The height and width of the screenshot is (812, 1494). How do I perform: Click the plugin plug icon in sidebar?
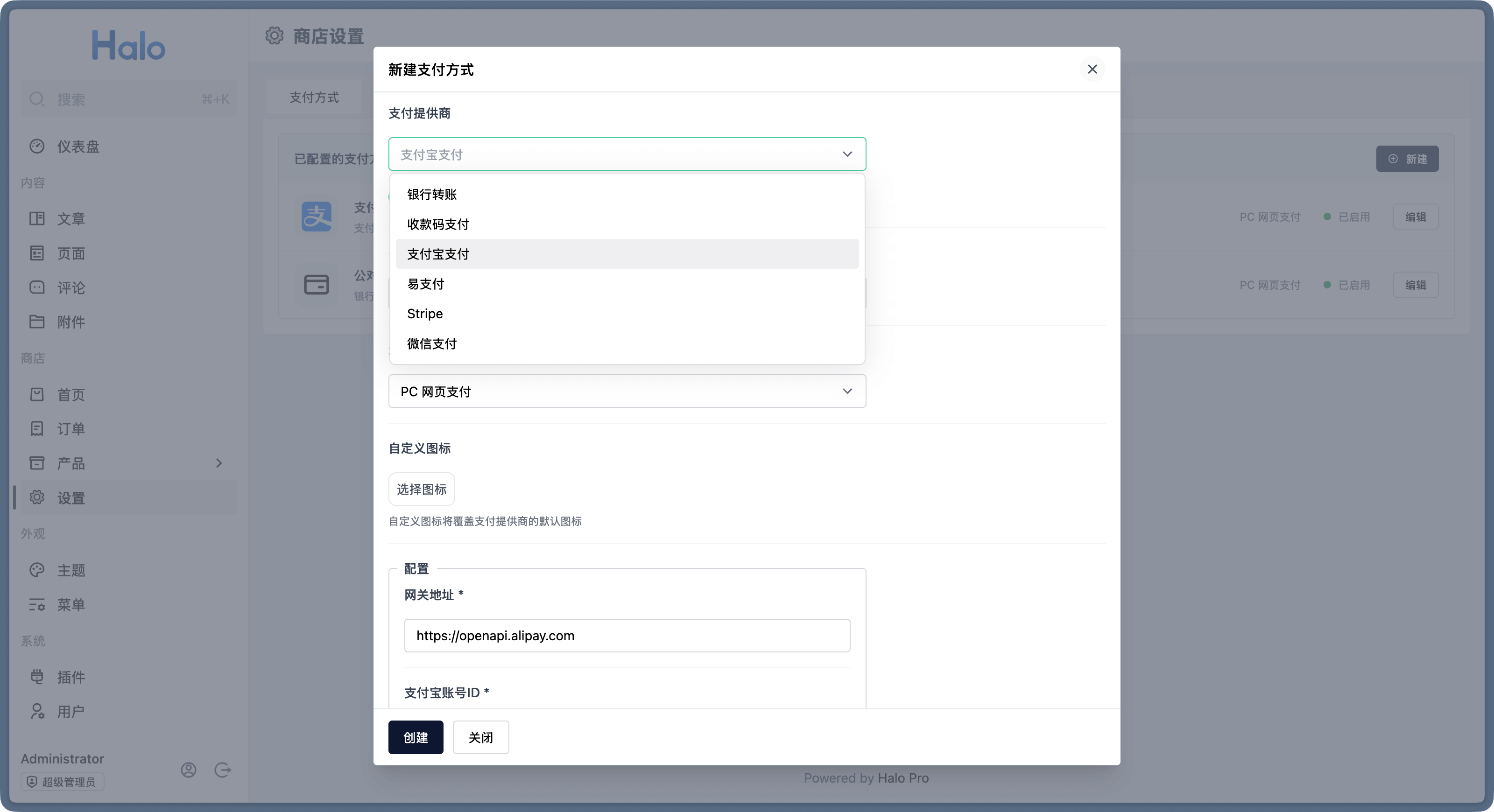(37, 676)
